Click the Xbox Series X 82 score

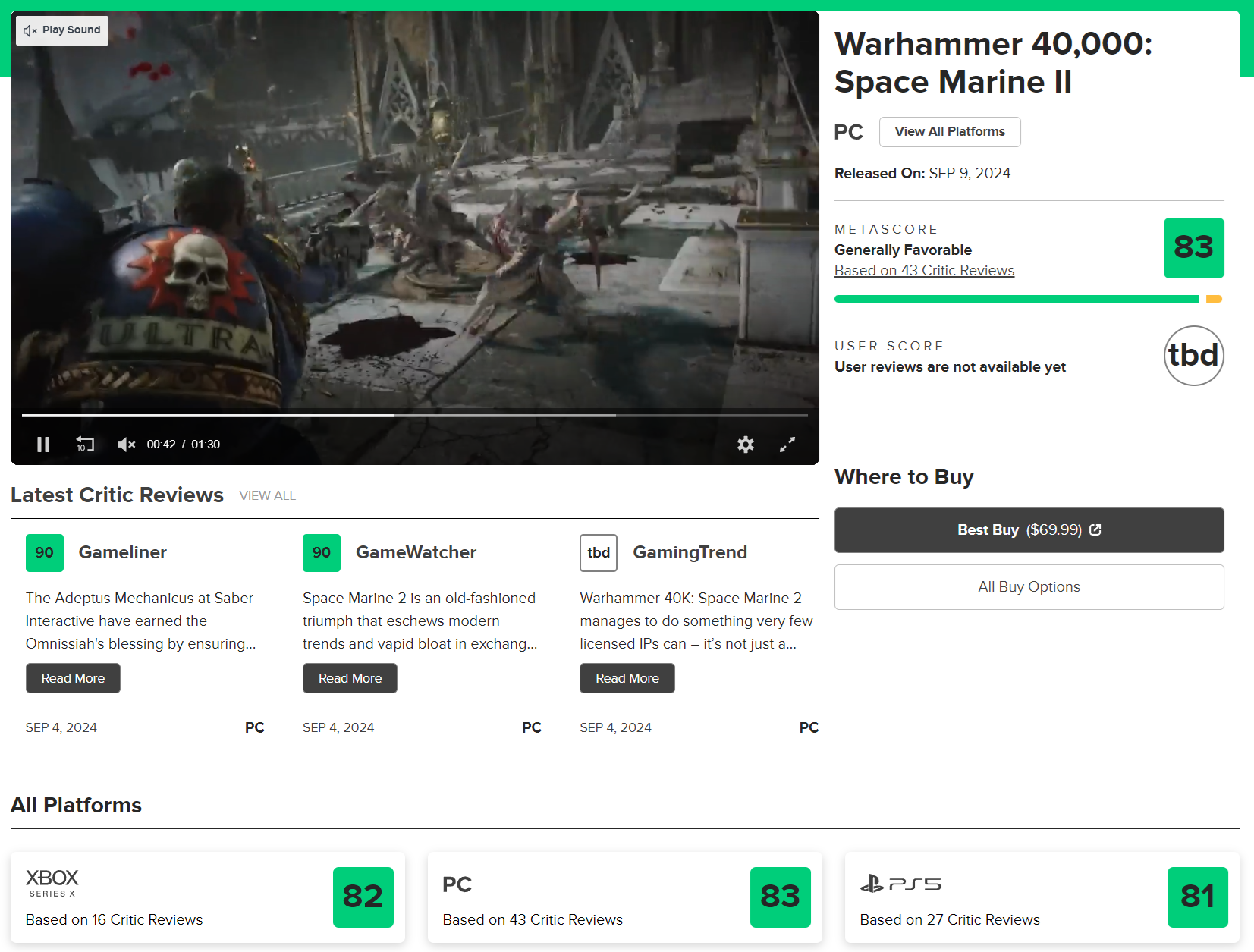[x=363, y=897]
